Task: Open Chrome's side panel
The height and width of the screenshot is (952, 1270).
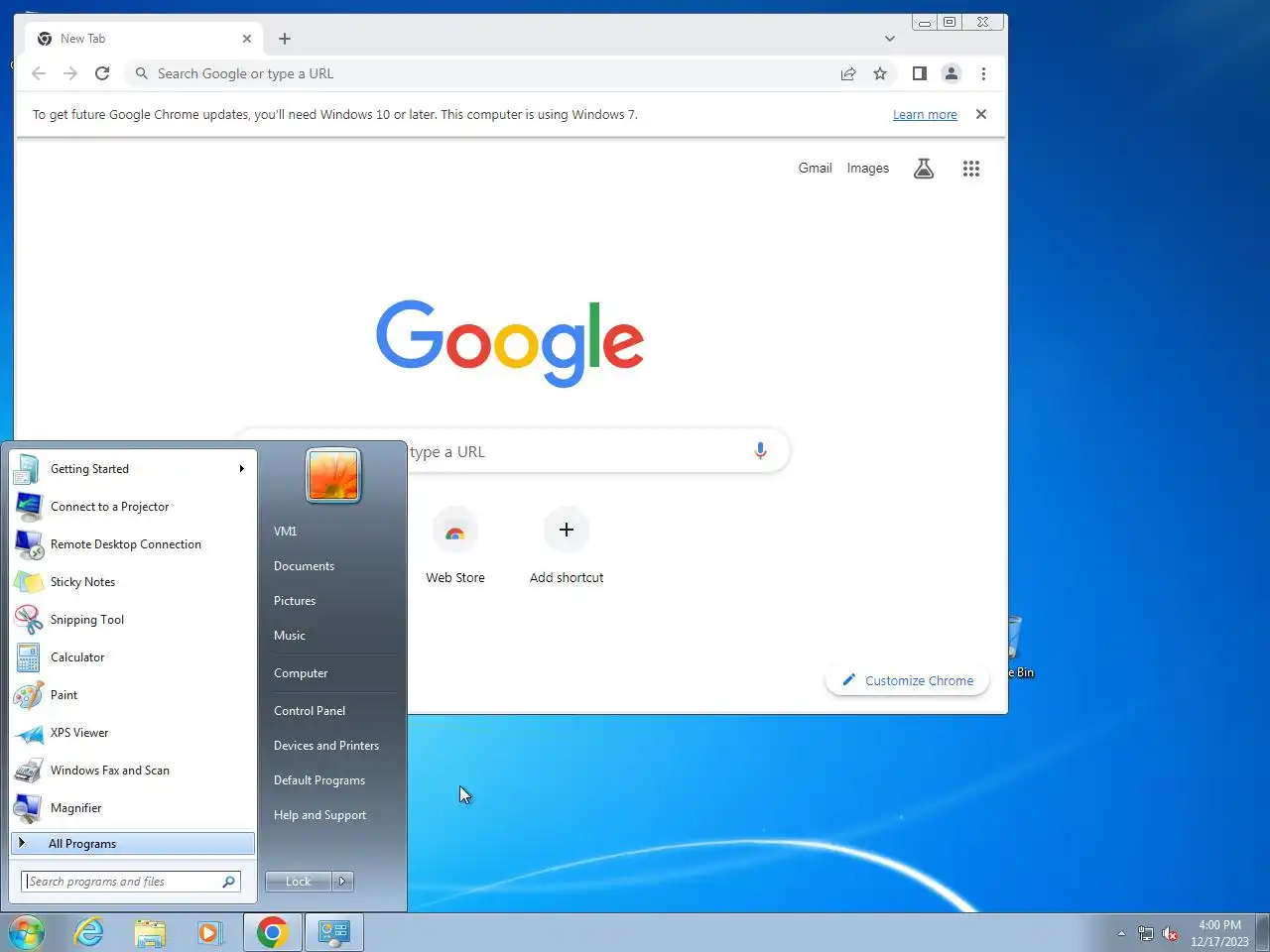Action: (x=920, y=73)
